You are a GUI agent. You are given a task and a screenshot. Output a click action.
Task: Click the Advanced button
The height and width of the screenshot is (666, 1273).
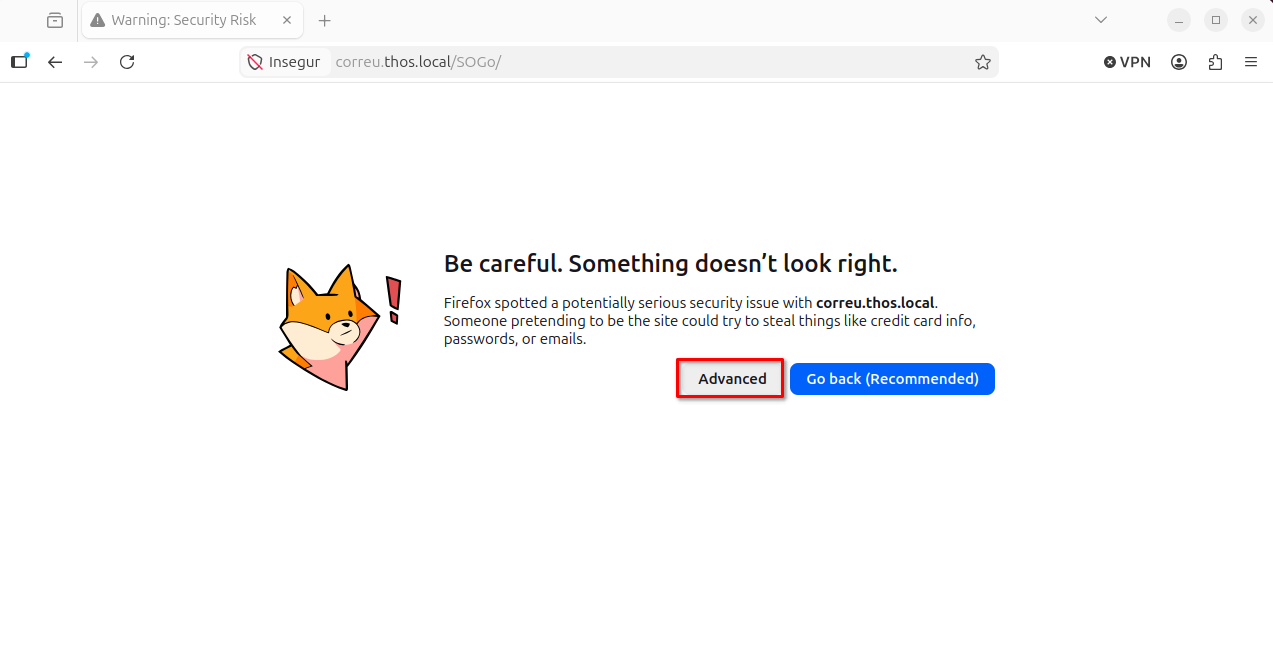732,379
